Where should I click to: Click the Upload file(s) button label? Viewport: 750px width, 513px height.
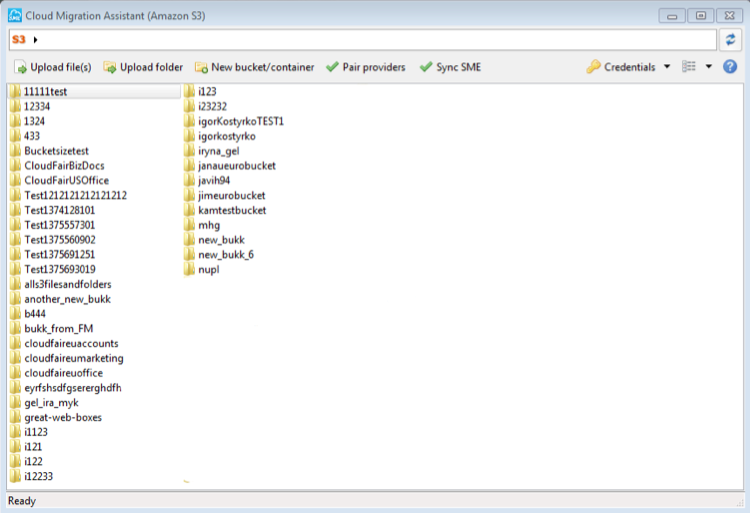click(61, 67)
